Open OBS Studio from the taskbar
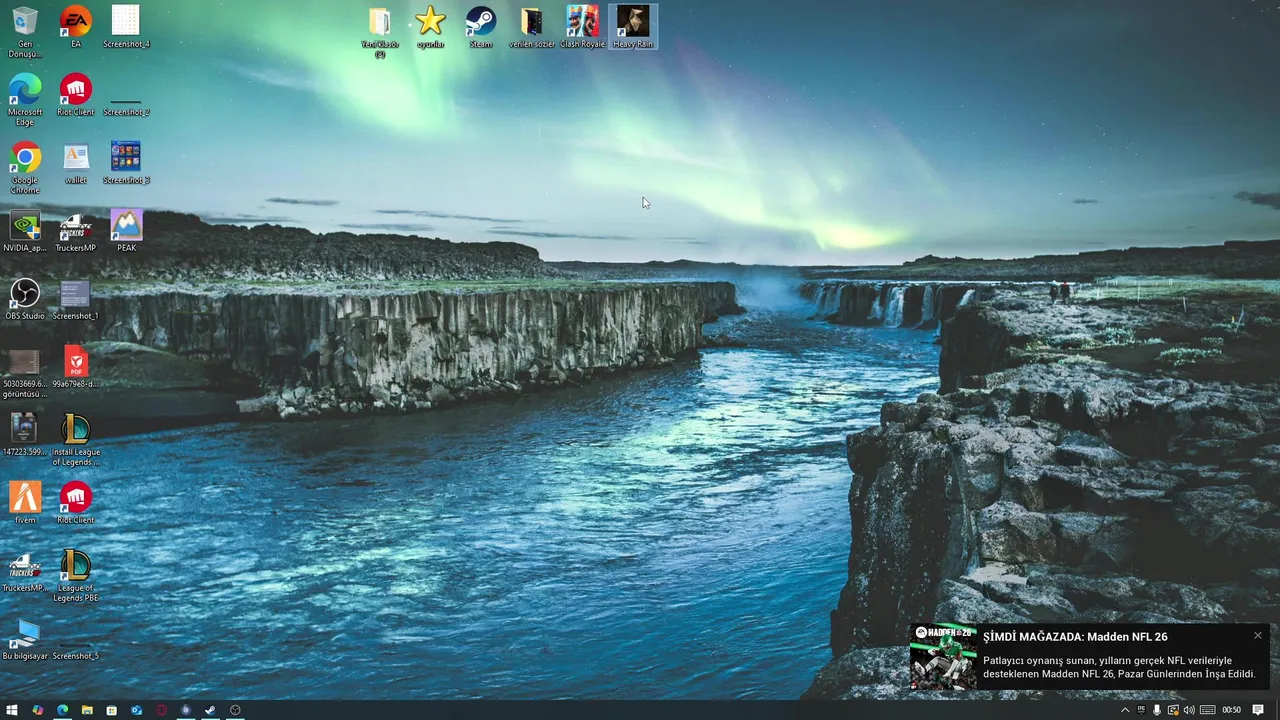This screenshot has height=720, width=1280. pyautogui.click(x=235, y=710)
